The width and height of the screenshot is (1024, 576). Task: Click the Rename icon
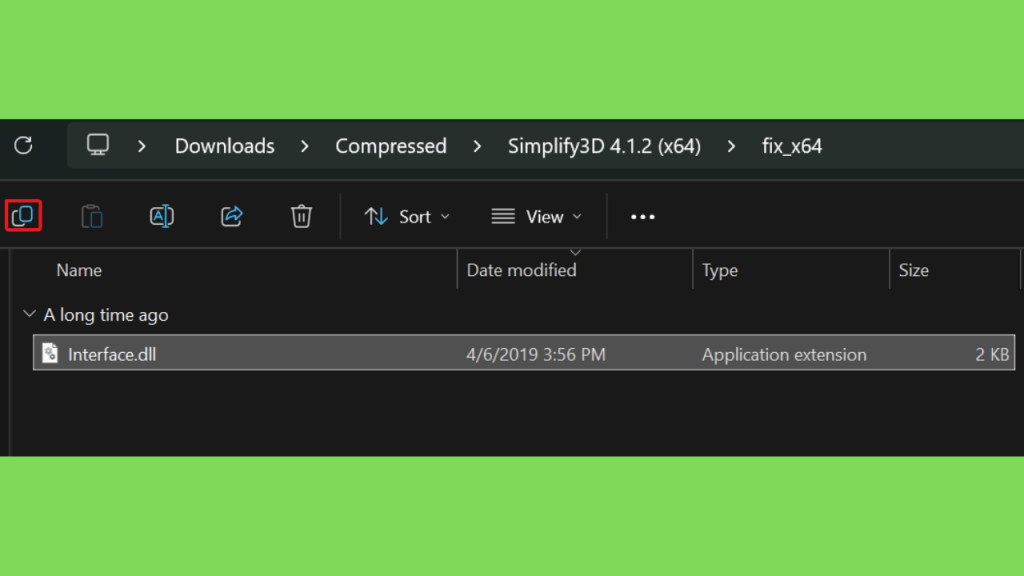pos(161,216)
